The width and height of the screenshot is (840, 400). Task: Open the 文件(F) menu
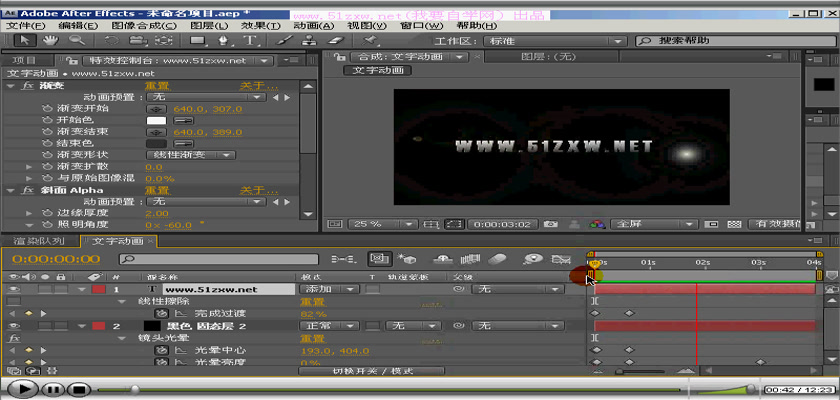[26, 26]
